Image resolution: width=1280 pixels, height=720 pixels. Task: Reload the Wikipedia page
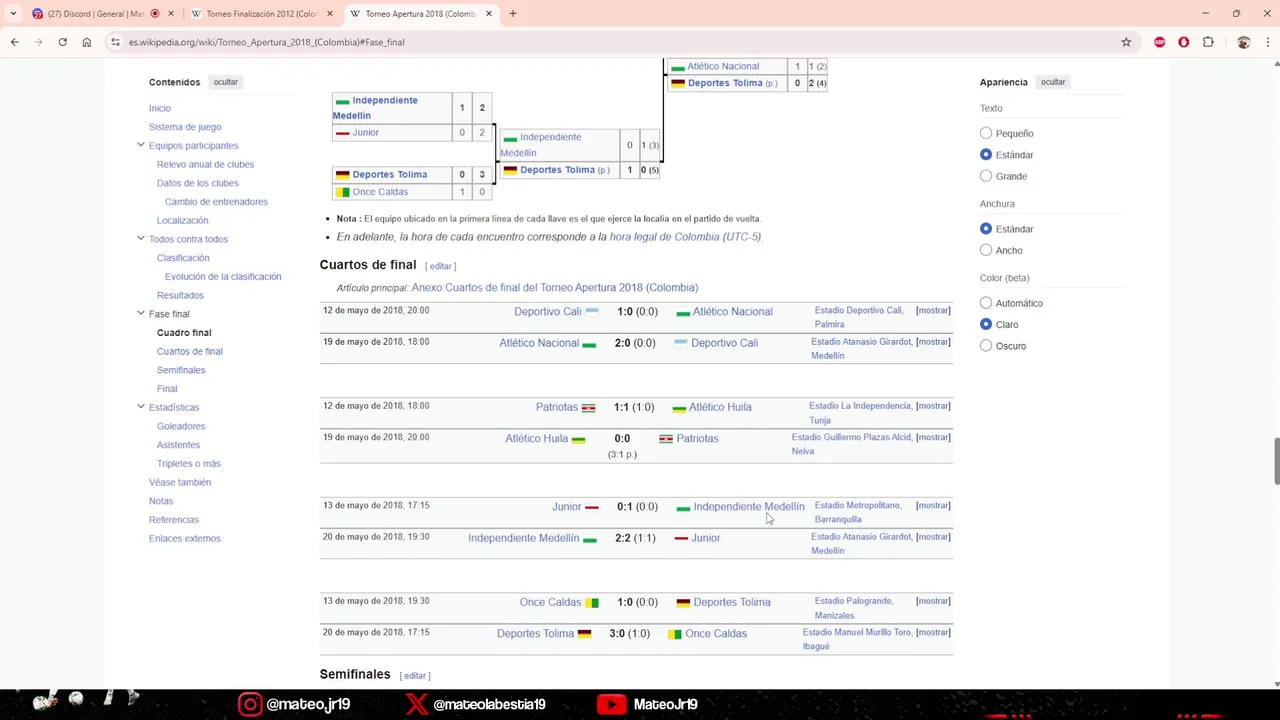coord(62,42)
